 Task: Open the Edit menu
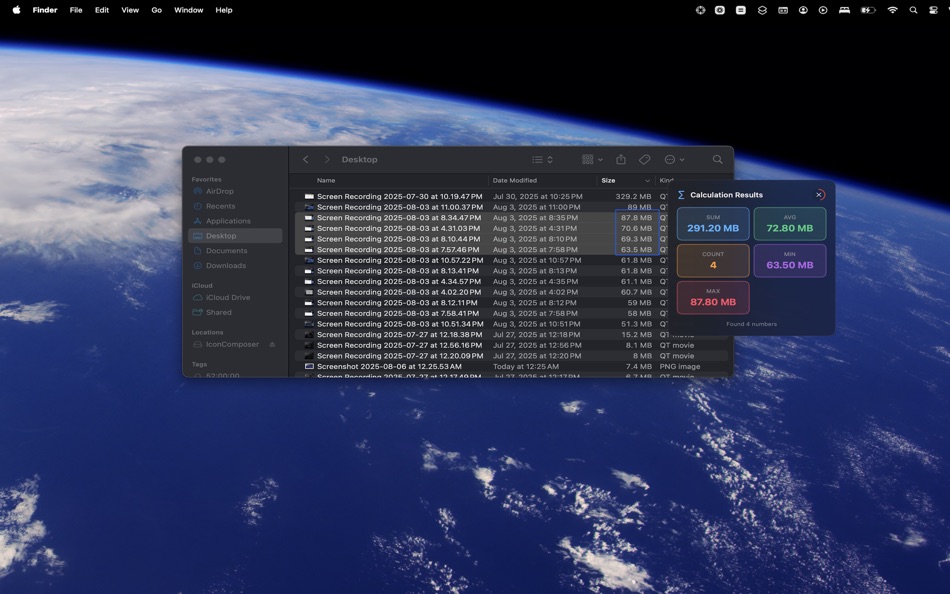102,10
